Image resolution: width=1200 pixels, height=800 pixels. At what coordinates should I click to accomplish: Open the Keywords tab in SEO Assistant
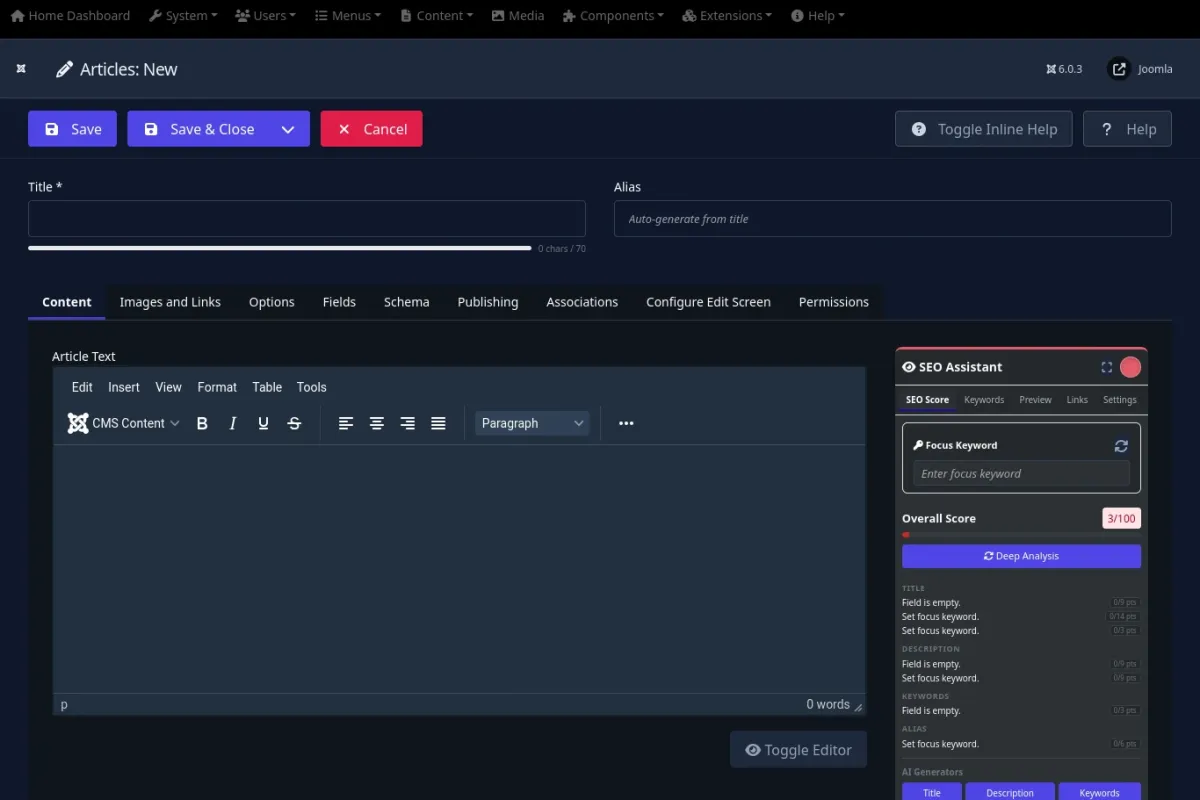click(x=984, y=400)
